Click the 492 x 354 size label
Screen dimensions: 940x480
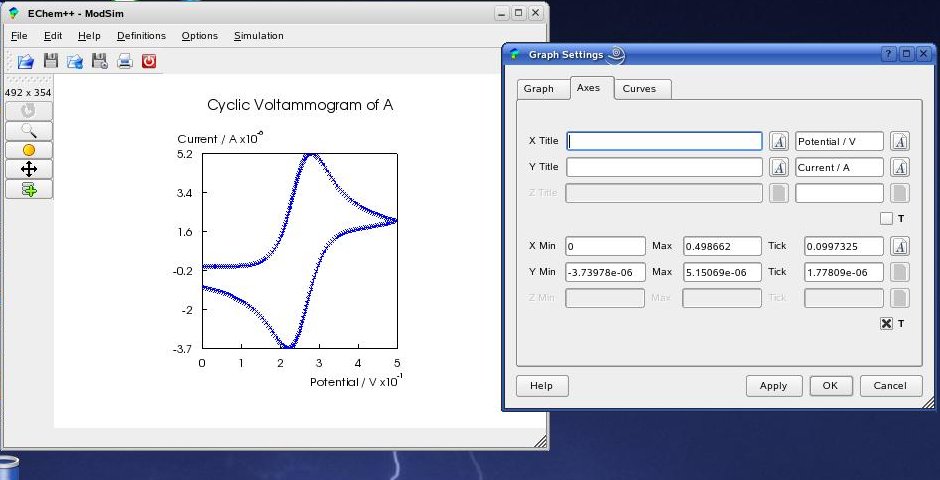click(28, 93)
